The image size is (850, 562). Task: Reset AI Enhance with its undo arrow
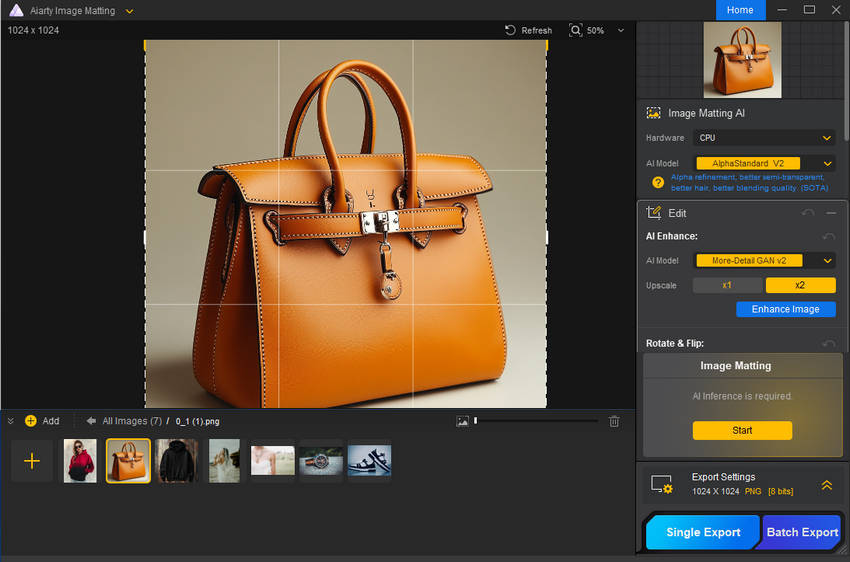click(x=828, y=236)
